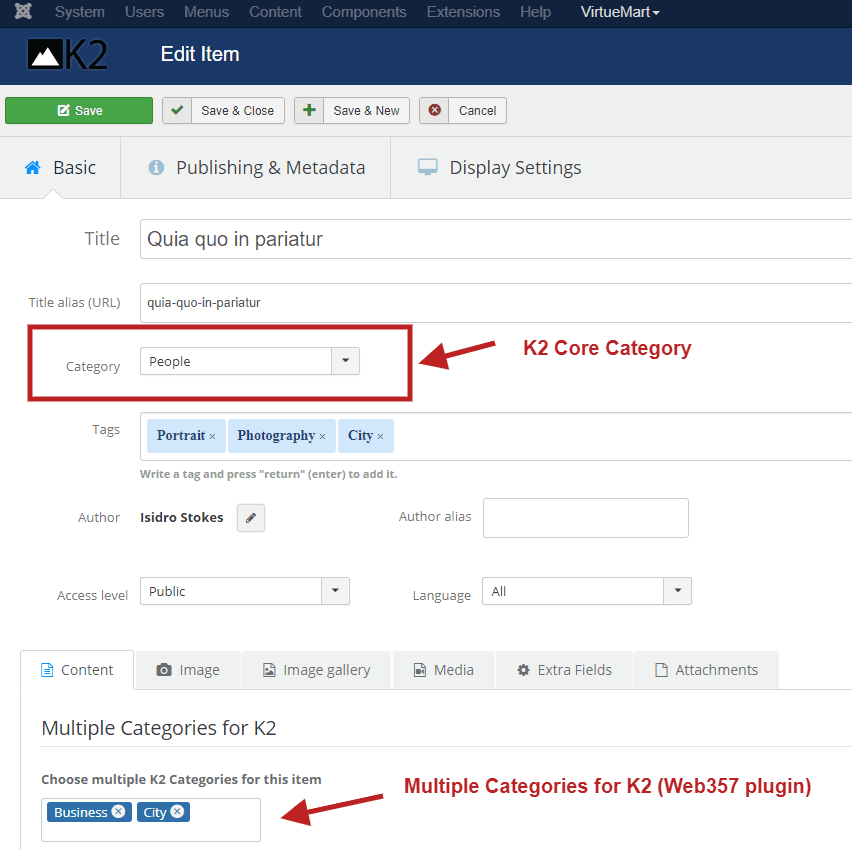Click the Cancel button

462,110
